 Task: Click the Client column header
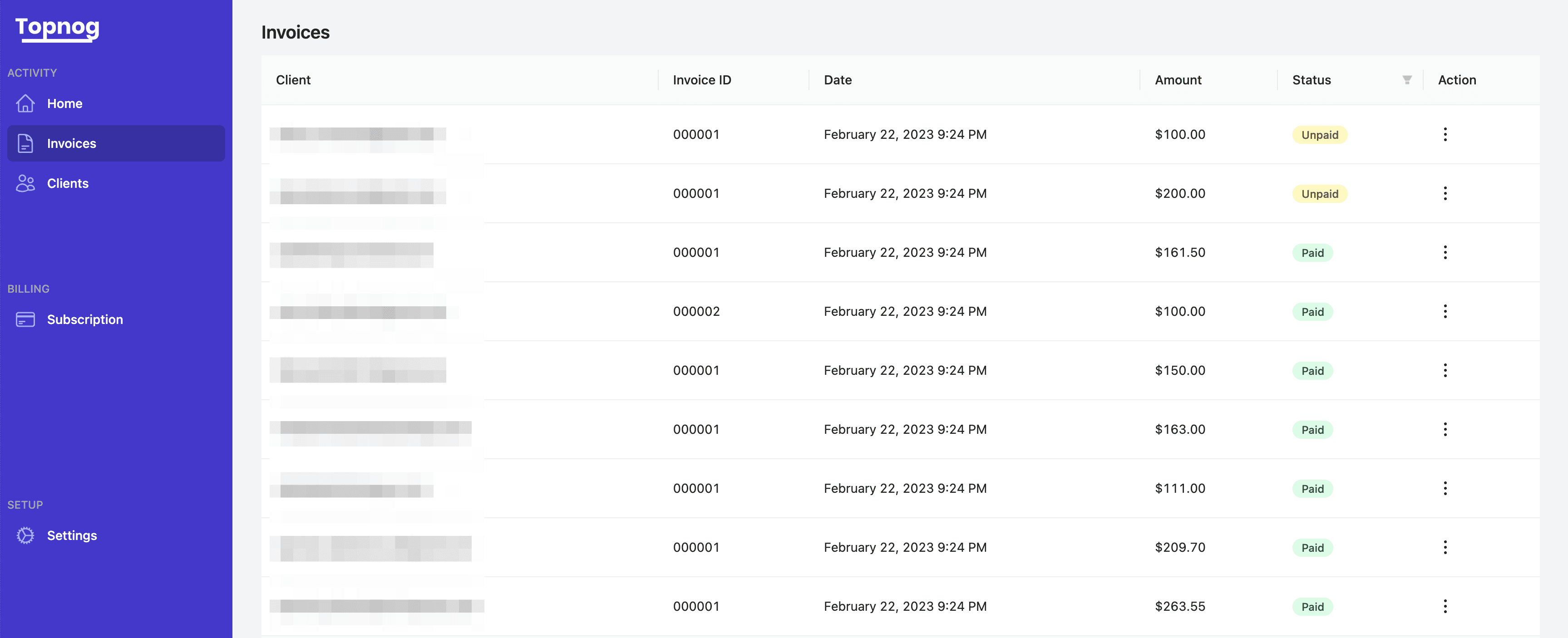293,80
